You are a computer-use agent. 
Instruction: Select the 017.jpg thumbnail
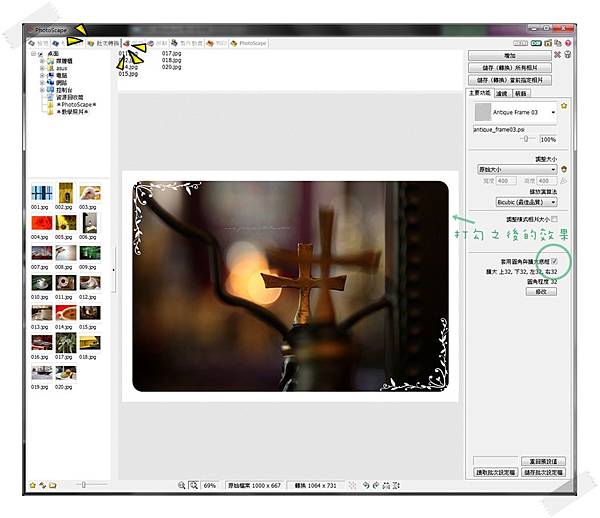point(65,342)
